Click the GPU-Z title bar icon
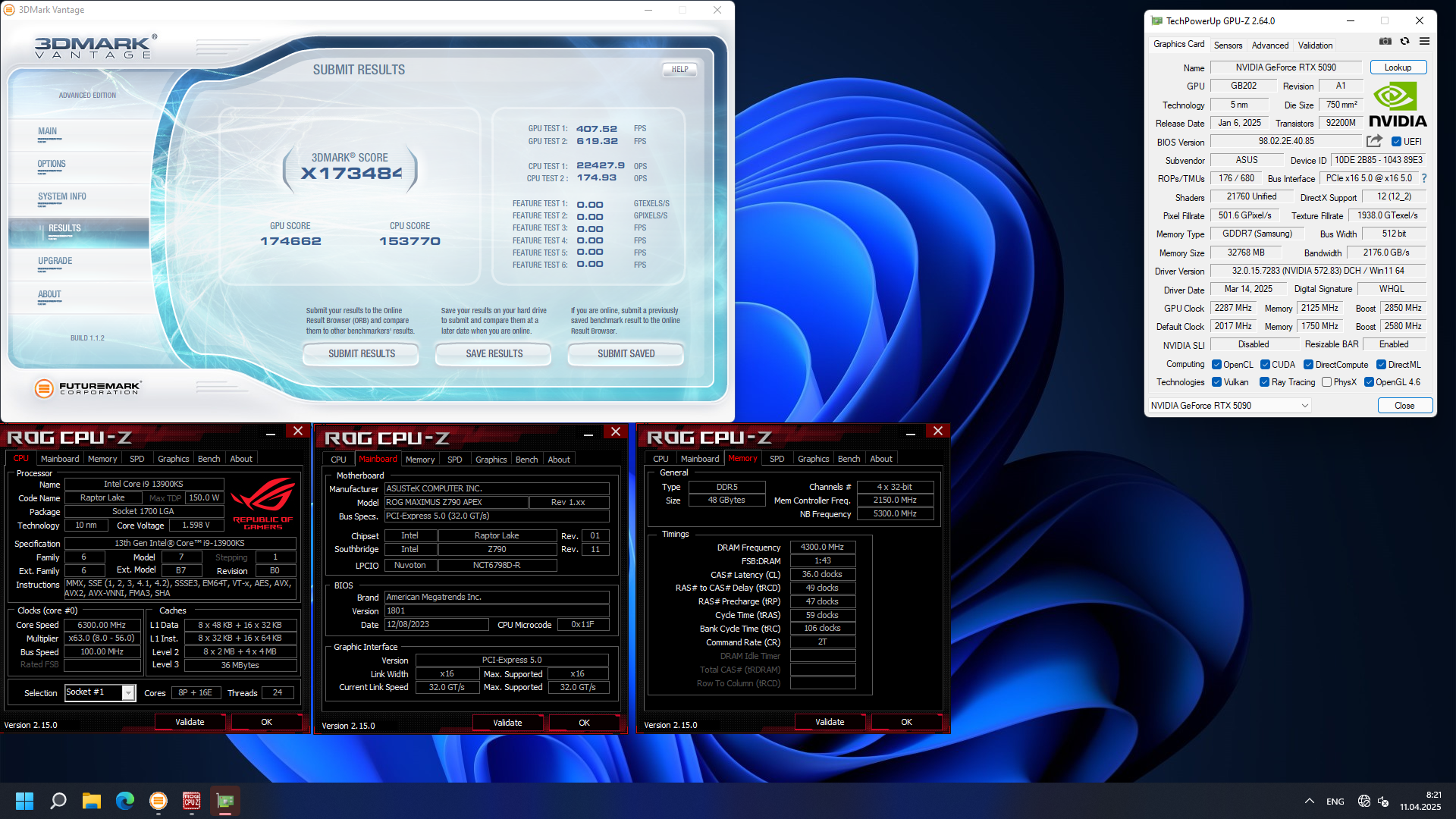Screen dimensions: 1456x819 [1156, 20]
